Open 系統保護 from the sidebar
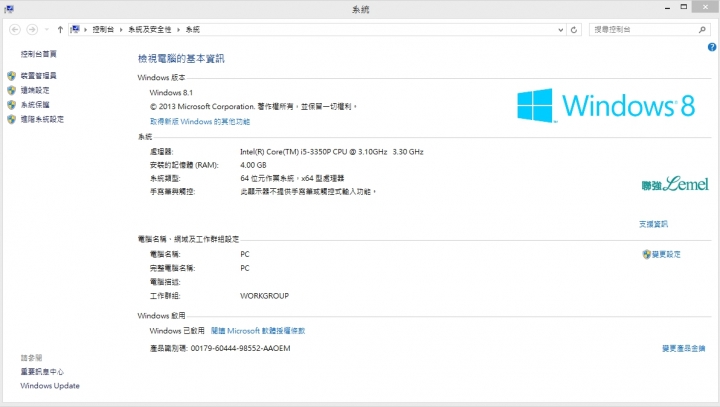The width and height of the screenshot is (720, 407). [35, 105]
